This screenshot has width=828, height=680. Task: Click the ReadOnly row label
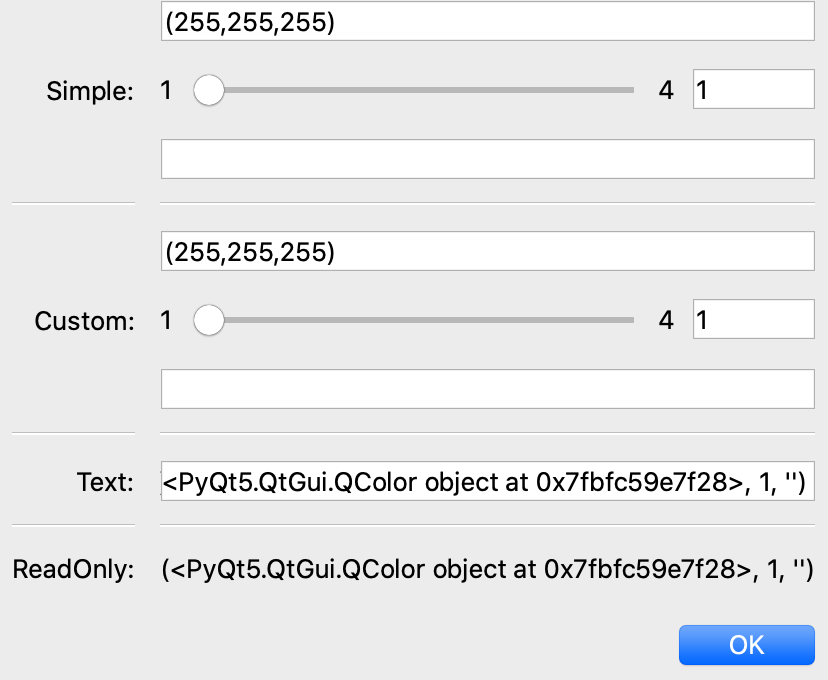(x=73, y=571)
